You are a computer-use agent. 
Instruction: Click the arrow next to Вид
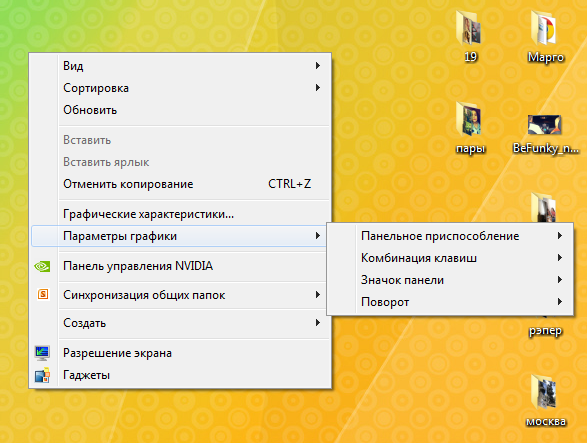(x=318, y=66)
